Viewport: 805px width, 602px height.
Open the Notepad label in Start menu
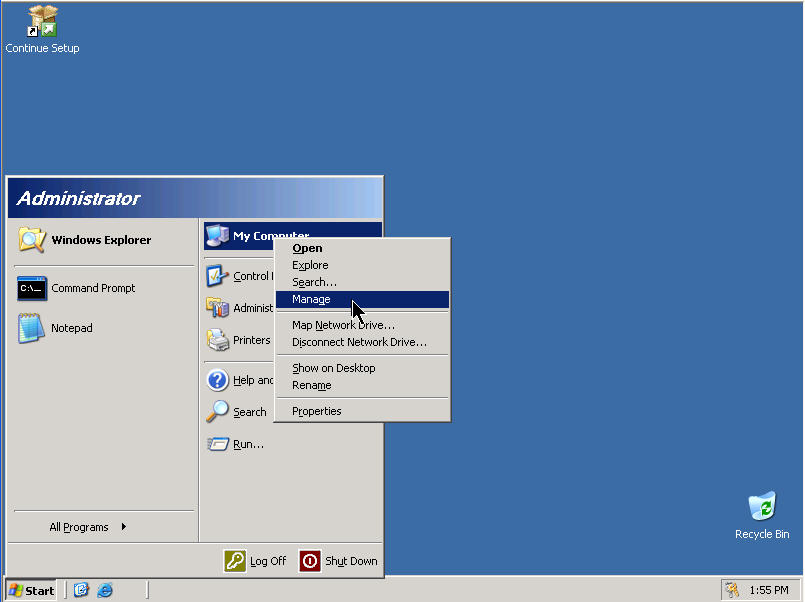72,328
